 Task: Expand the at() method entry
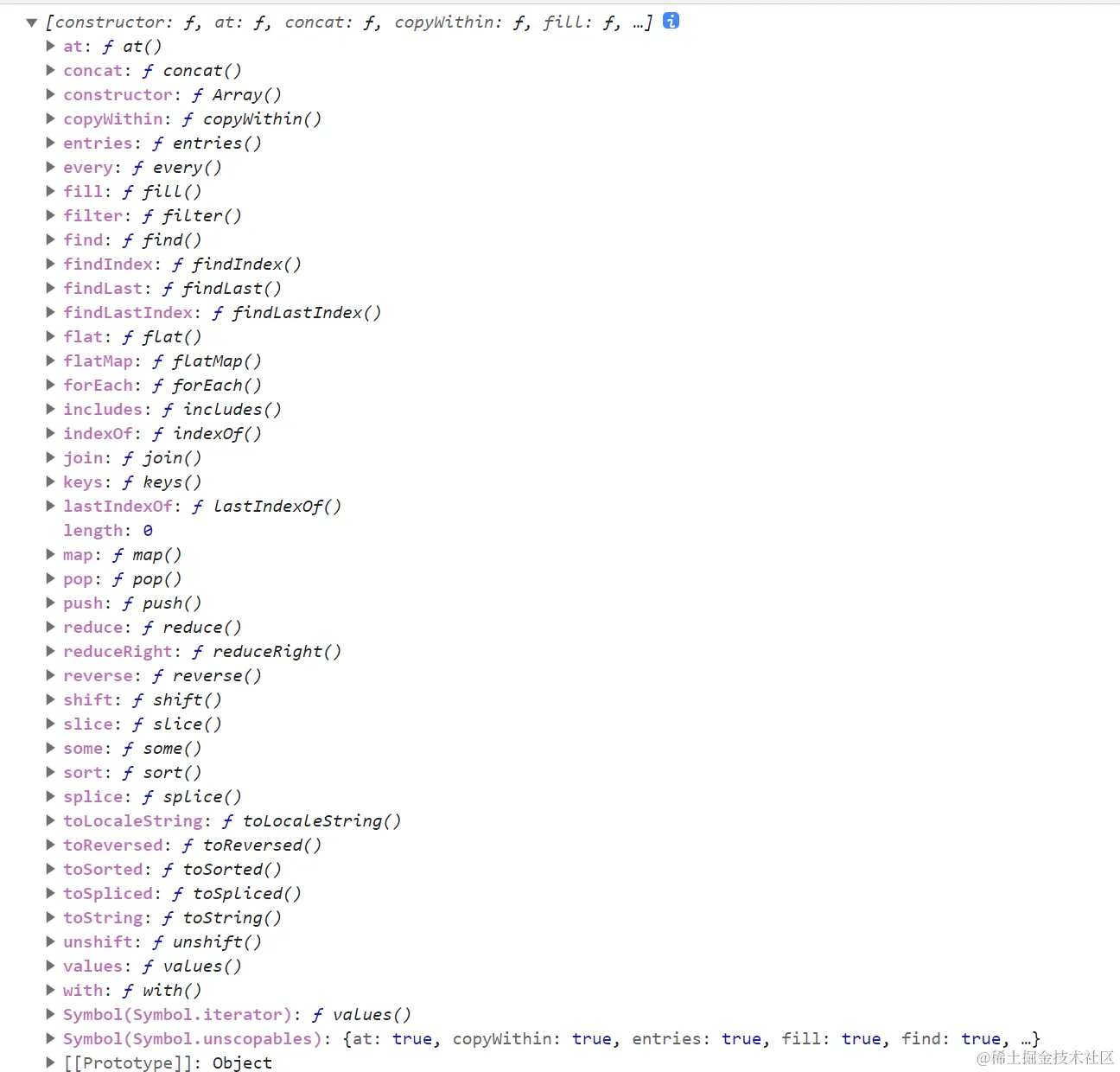50,46
